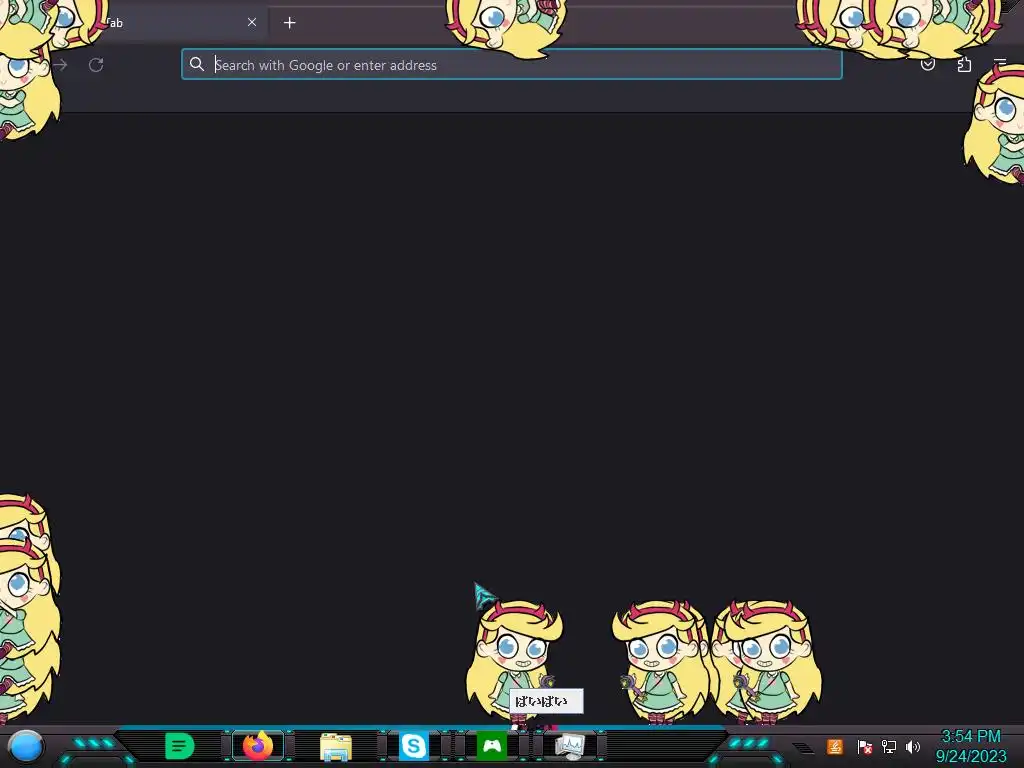Image resolution: width=1024 pixels, height=768 pixels.
Task: Open the Firefox hamburger application menu
Action: (1000, 63)
